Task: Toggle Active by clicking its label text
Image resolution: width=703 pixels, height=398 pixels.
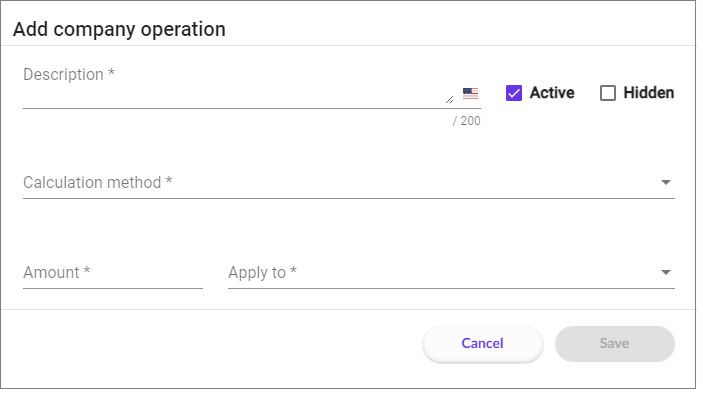Action: pos(552,93)
